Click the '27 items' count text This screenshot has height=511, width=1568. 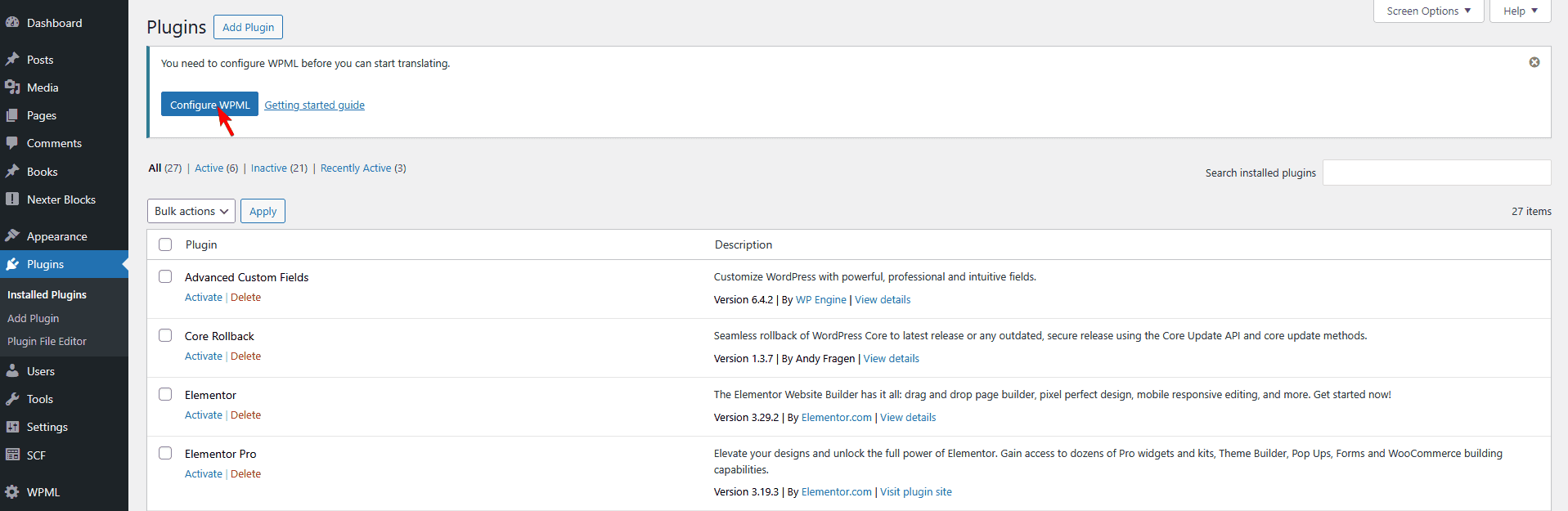pos(1531,211)
